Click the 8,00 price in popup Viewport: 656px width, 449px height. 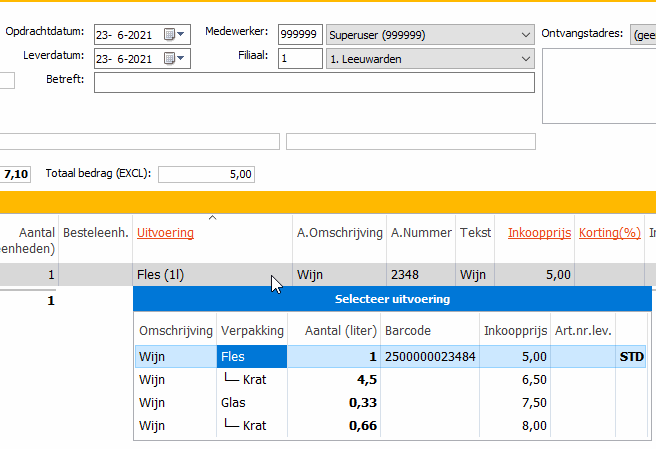(534, 426)
